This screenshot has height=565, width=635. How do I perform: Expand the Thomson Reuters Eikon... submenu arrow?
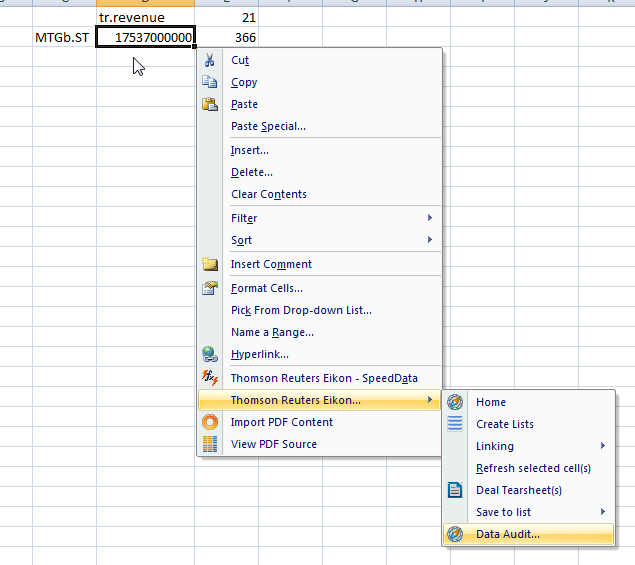point(430,400)
